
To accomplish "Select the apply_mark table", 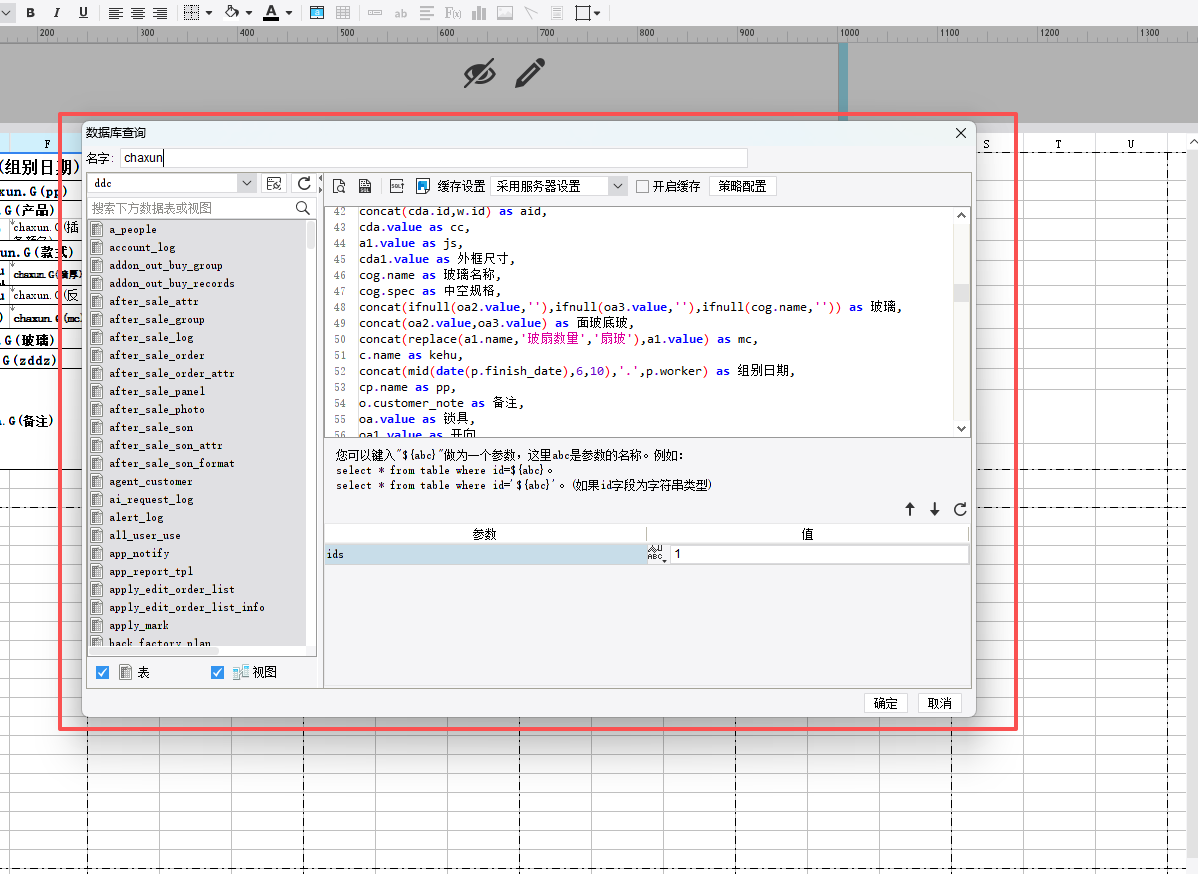I will click(x=138, y=625).
